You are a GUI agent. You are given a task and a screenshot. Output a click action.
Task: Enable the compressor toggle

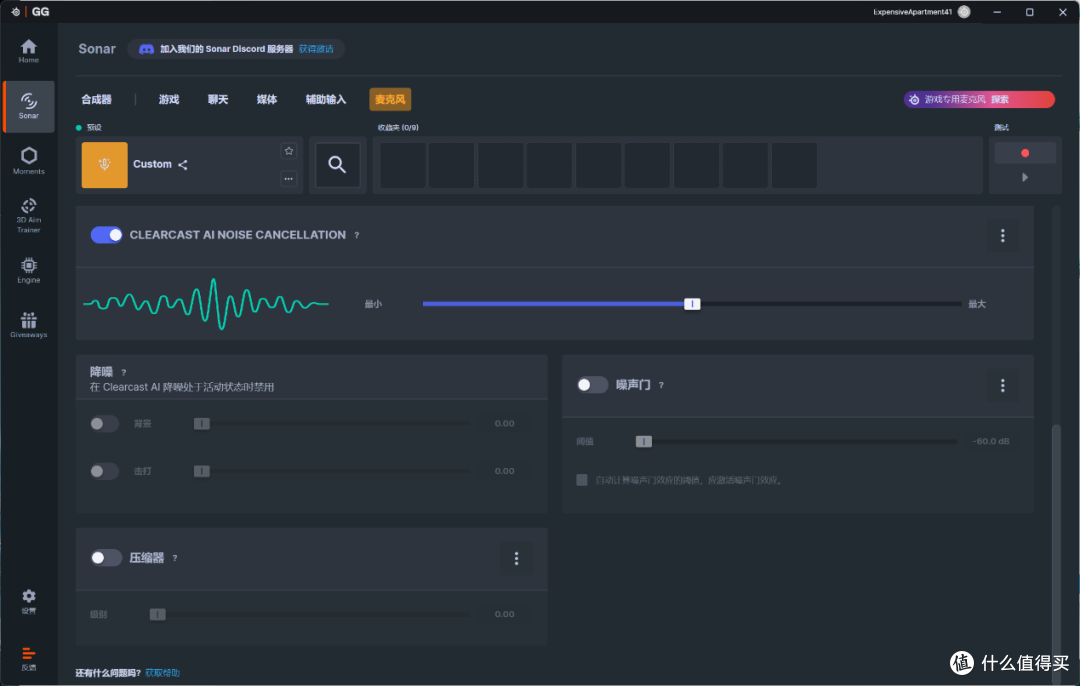click(x=106, y=557)
